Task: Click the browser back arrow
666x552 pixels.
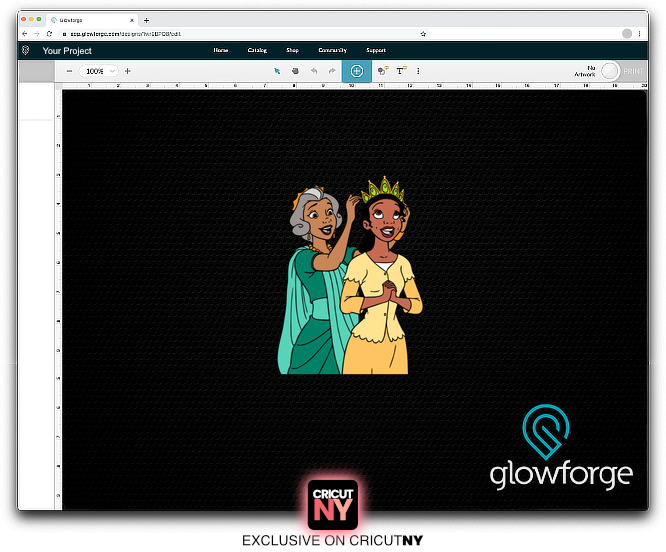Action: click(x=25, y=34)
